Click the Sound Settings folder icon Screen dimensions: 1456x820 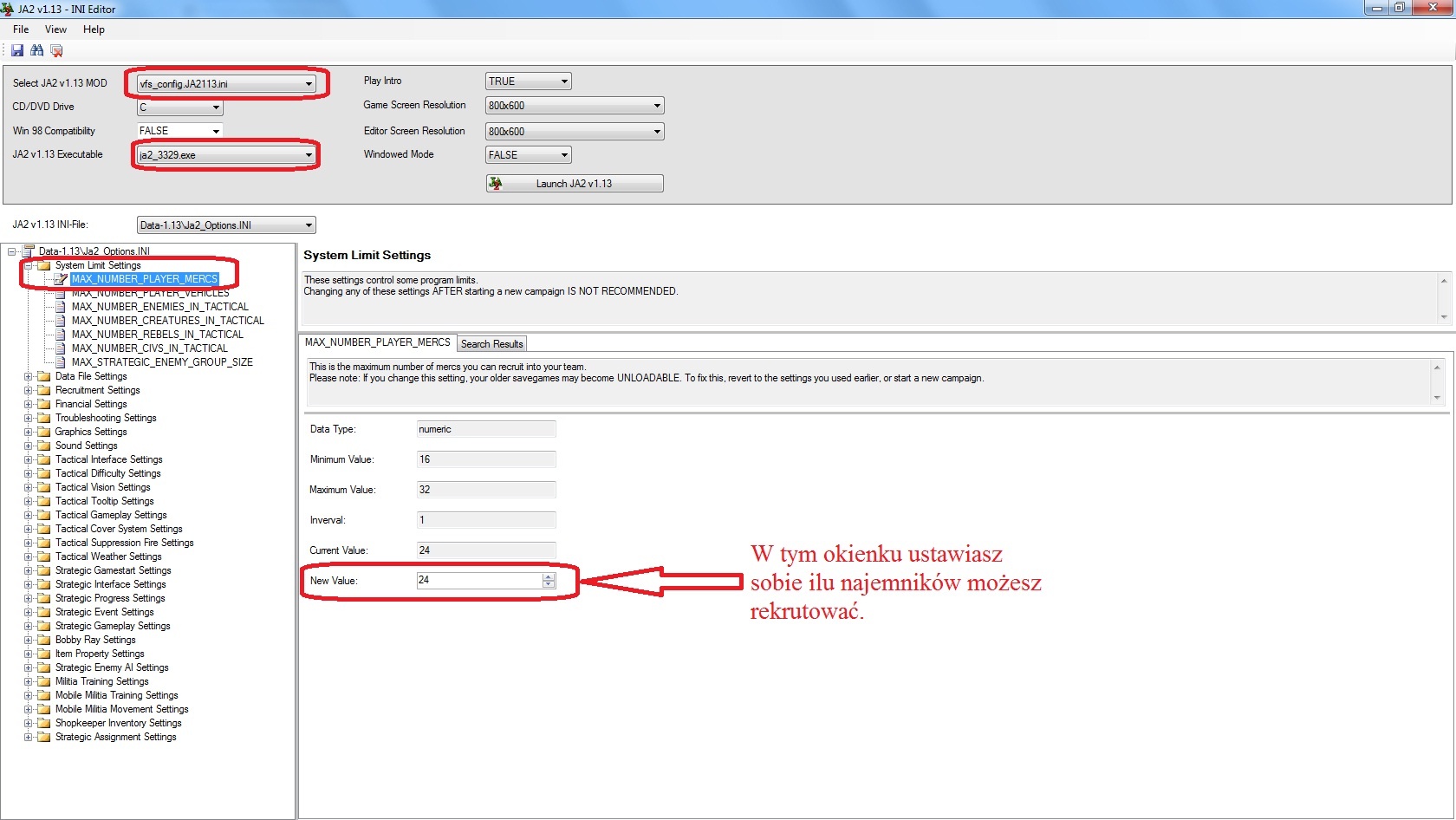[x=44, y=446]
